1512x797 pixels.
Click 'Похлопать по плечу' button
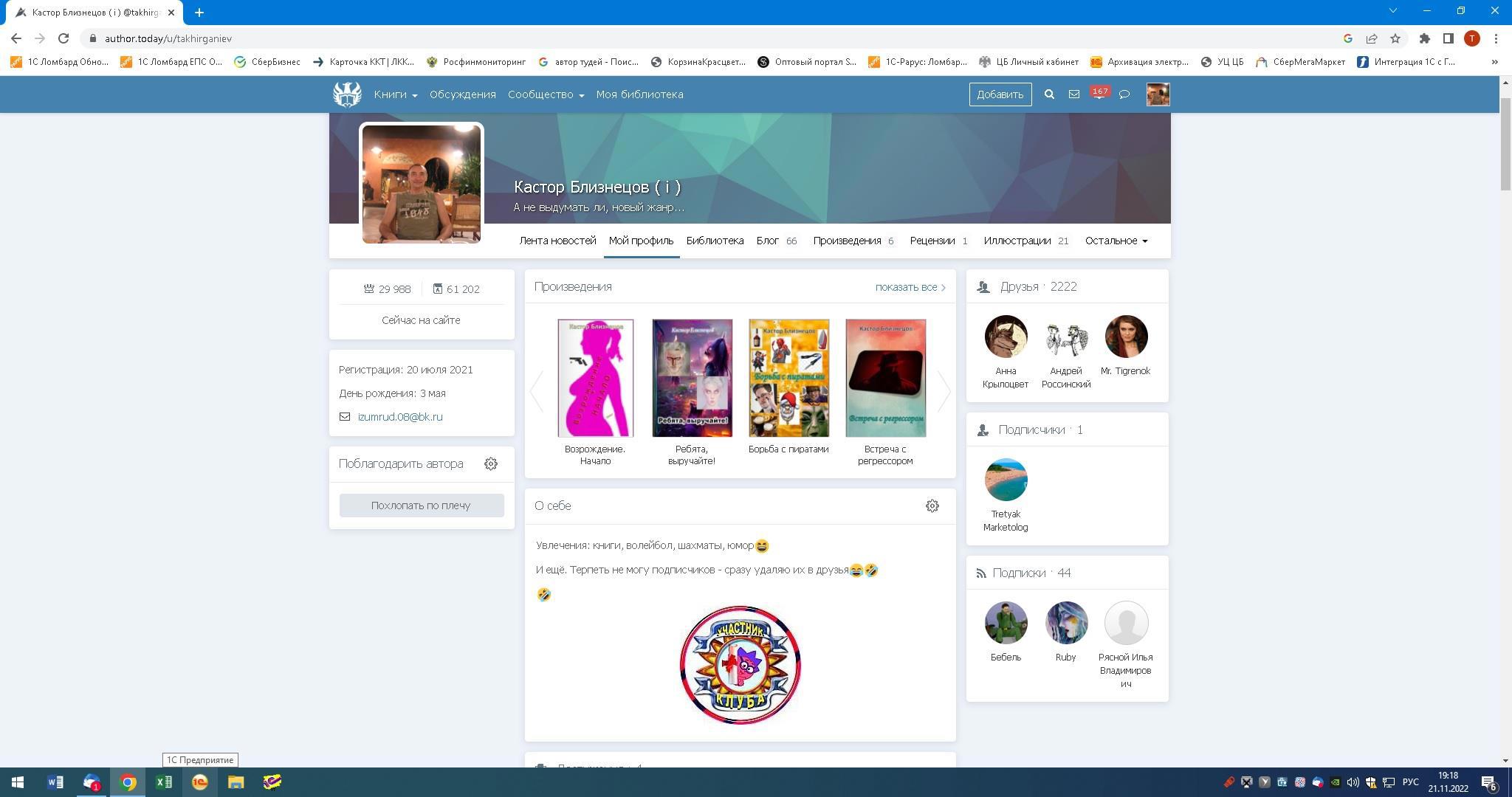[x=421, y=506]
